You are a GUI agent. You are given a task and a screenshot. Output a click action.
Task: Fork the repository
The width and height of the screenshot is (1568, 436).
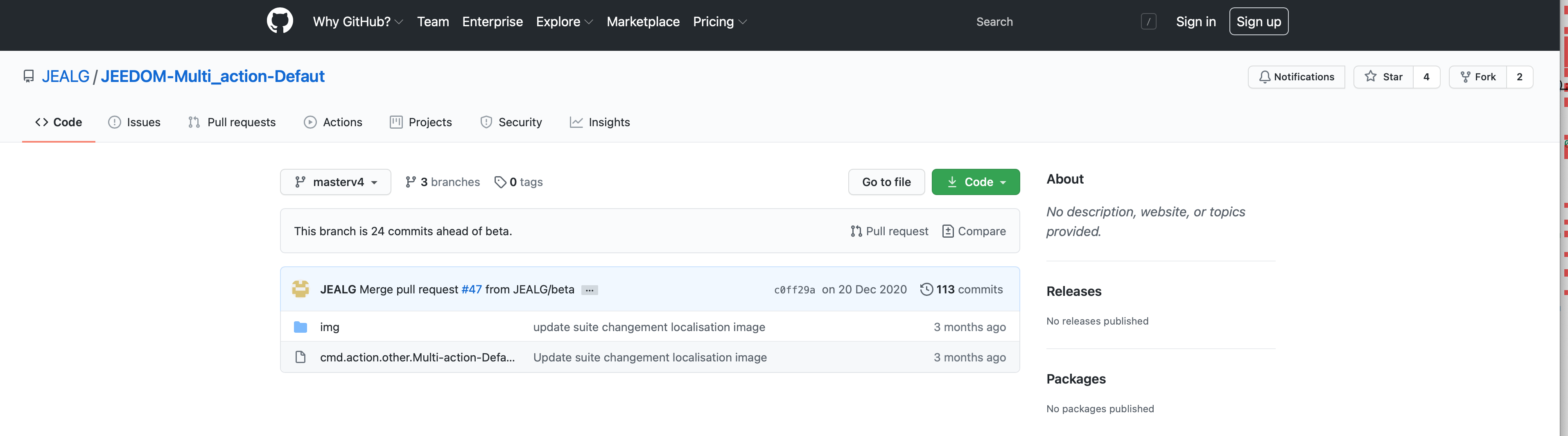point(1477,77)
